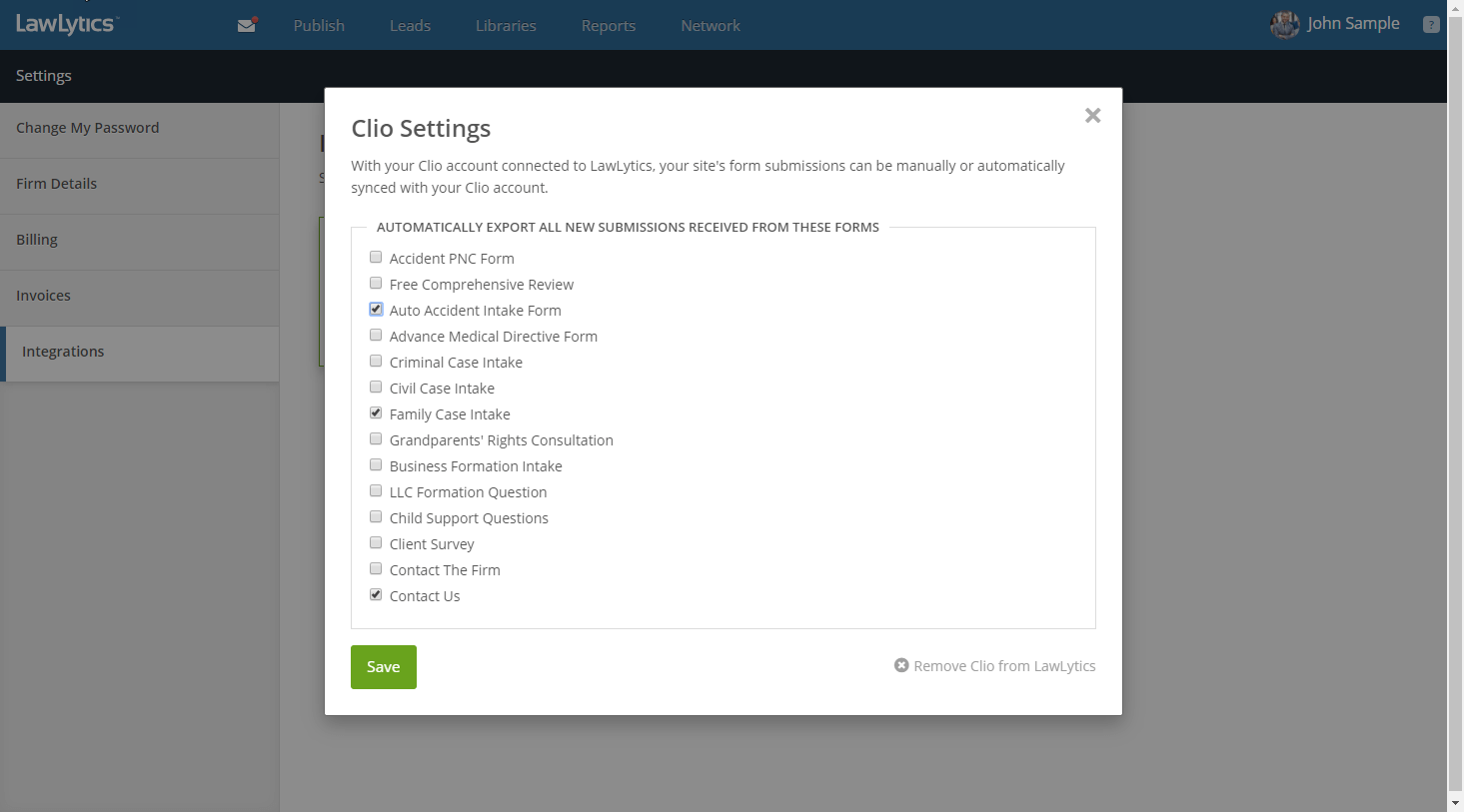Click John Sample's profile avatar

pos(1284,24)
